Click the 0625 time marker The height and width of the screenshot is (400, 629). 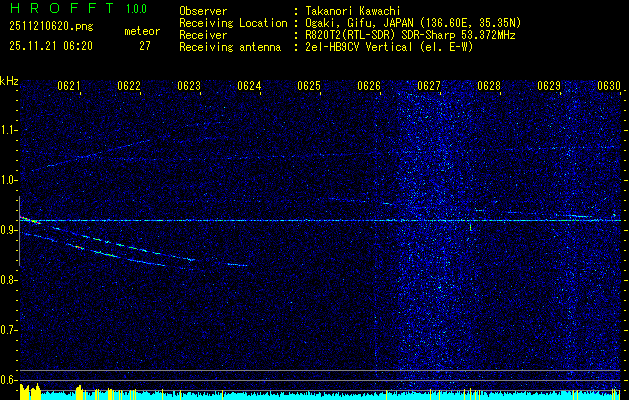coord(309,86)
